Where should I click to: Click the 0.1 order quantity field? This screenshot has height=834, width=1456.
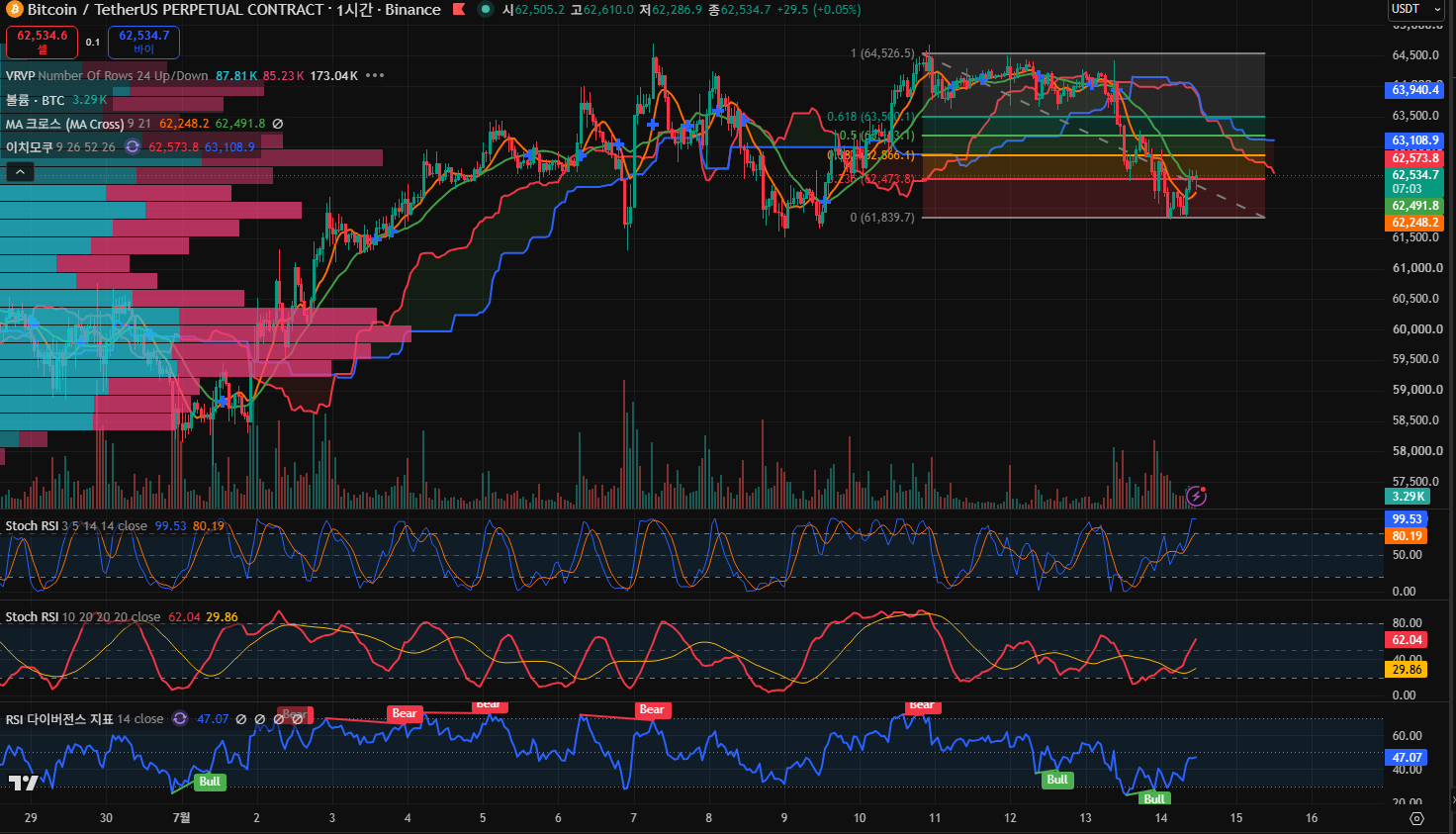(93, 43)
